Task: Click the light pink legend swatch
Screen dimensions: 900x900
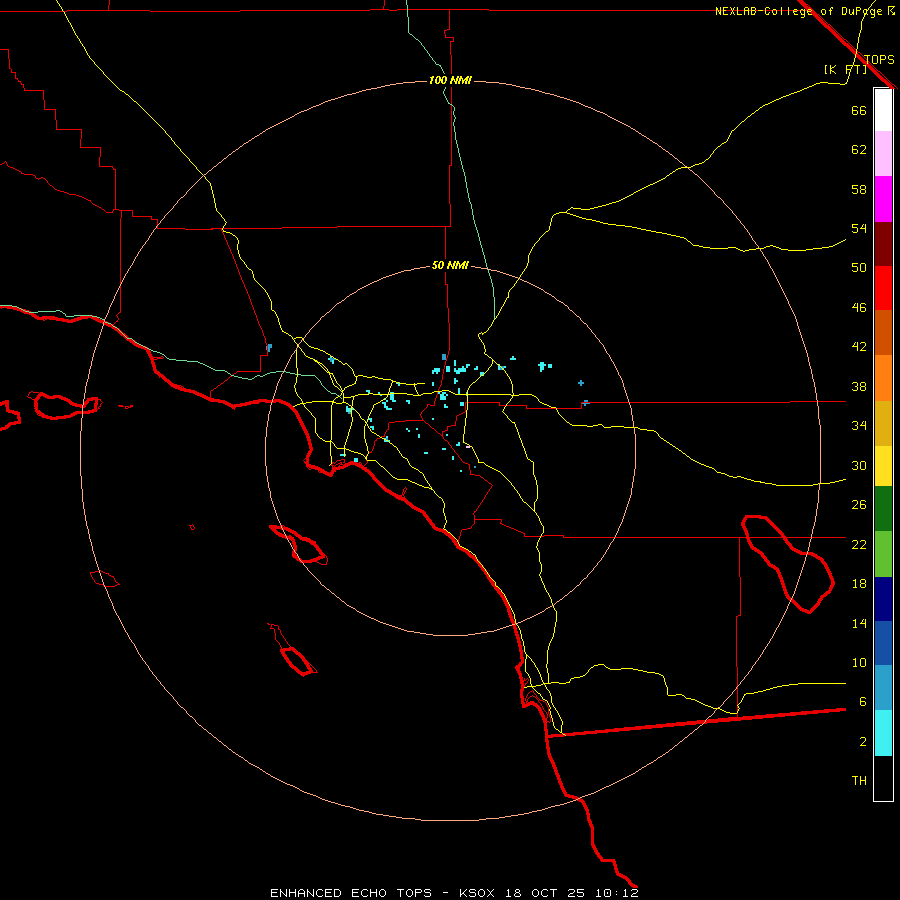Action: click(883, 153)
